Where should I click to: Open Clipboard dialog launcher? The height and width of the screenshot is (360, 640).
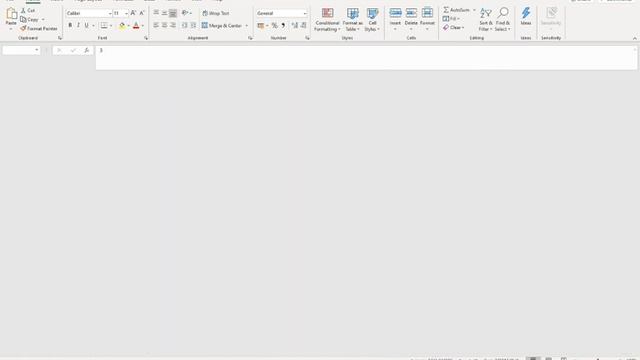[x=60, y=38]
